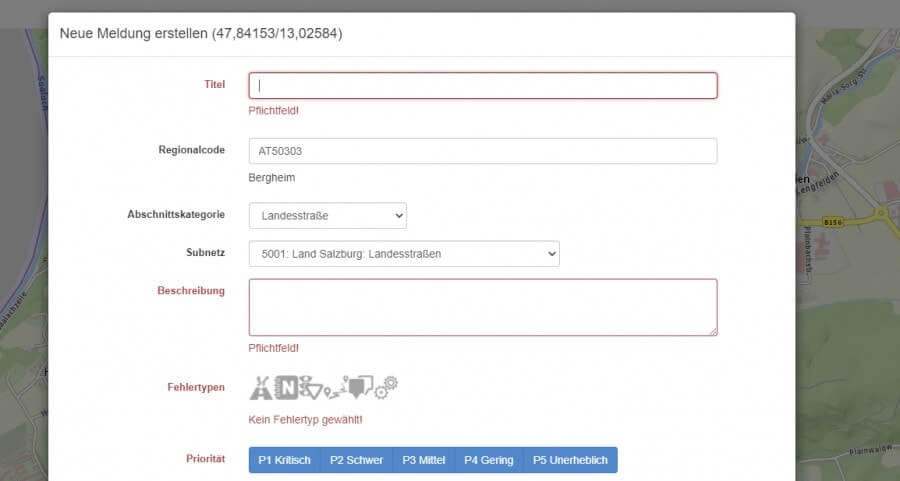The height and width of the screenshot is (481, 900).
Task: Select the yield sign traffic error icon
Action: [311, 385]
